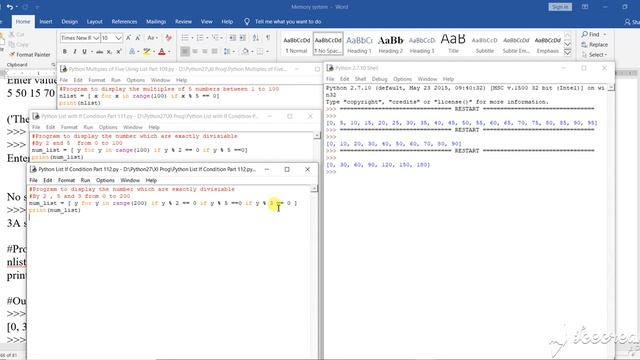Click the Share icon at top right
640x360 pixels.
click(x=631, y=22)
